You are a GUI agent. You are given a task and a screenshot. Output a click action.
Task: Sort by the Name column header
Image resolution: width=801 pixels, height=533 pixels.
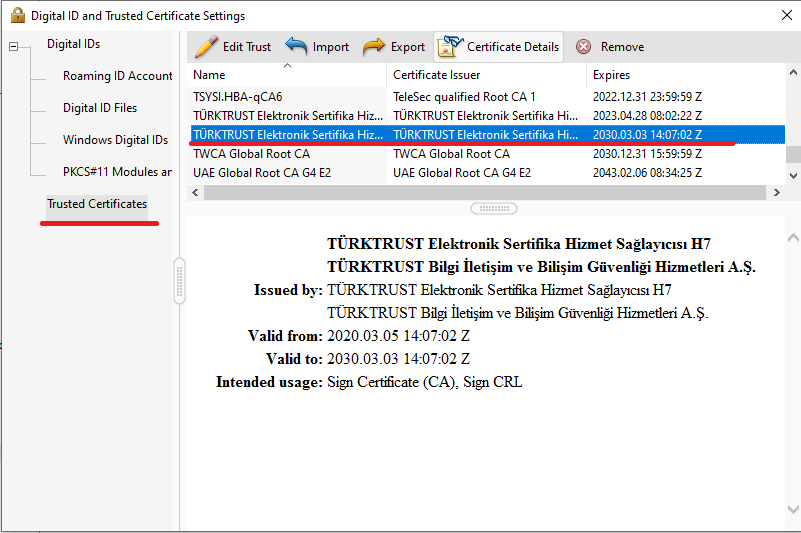pyautogui.click(x=287, y=75)
